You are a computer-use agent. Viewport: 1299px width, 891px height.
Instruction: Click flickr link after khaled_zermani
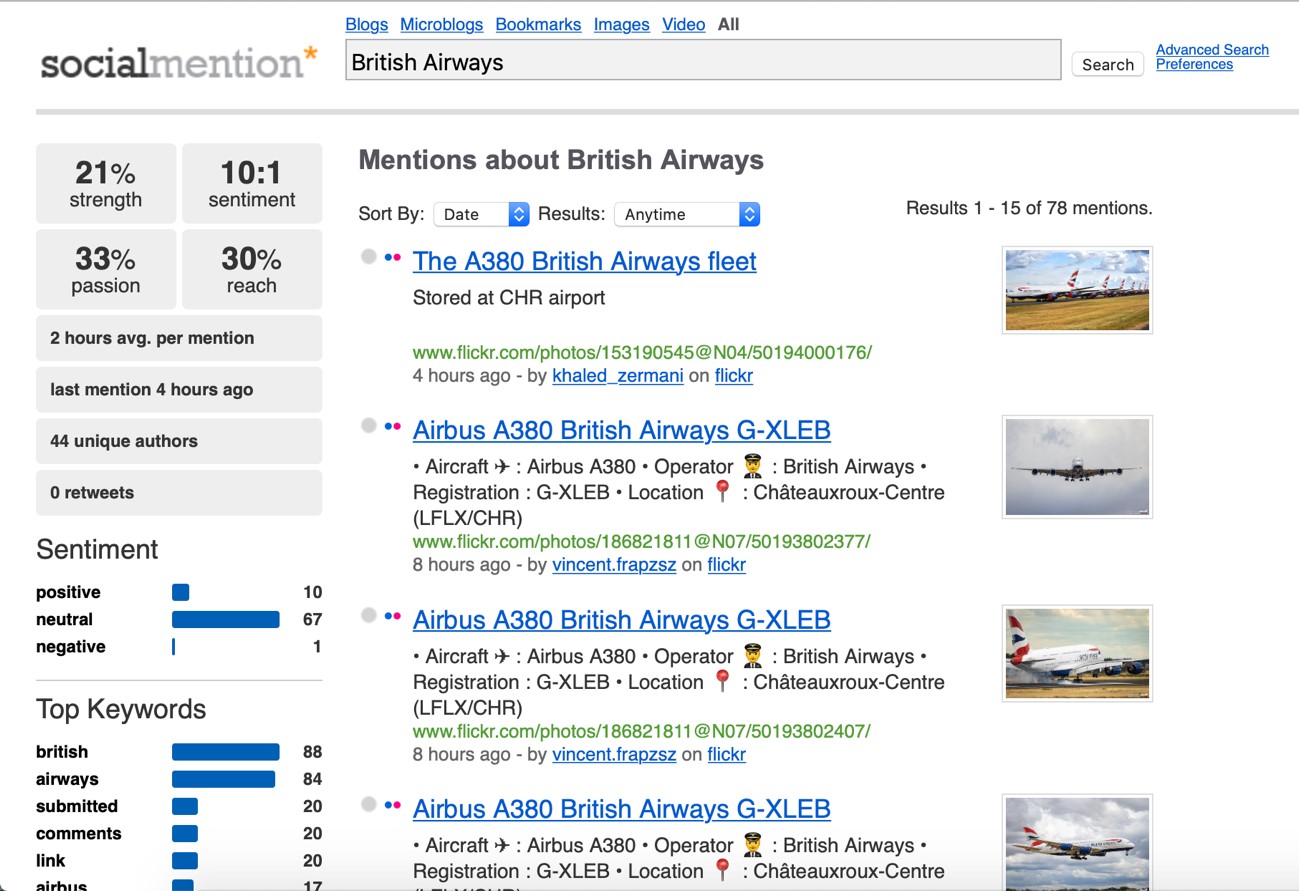click(733, 376)
